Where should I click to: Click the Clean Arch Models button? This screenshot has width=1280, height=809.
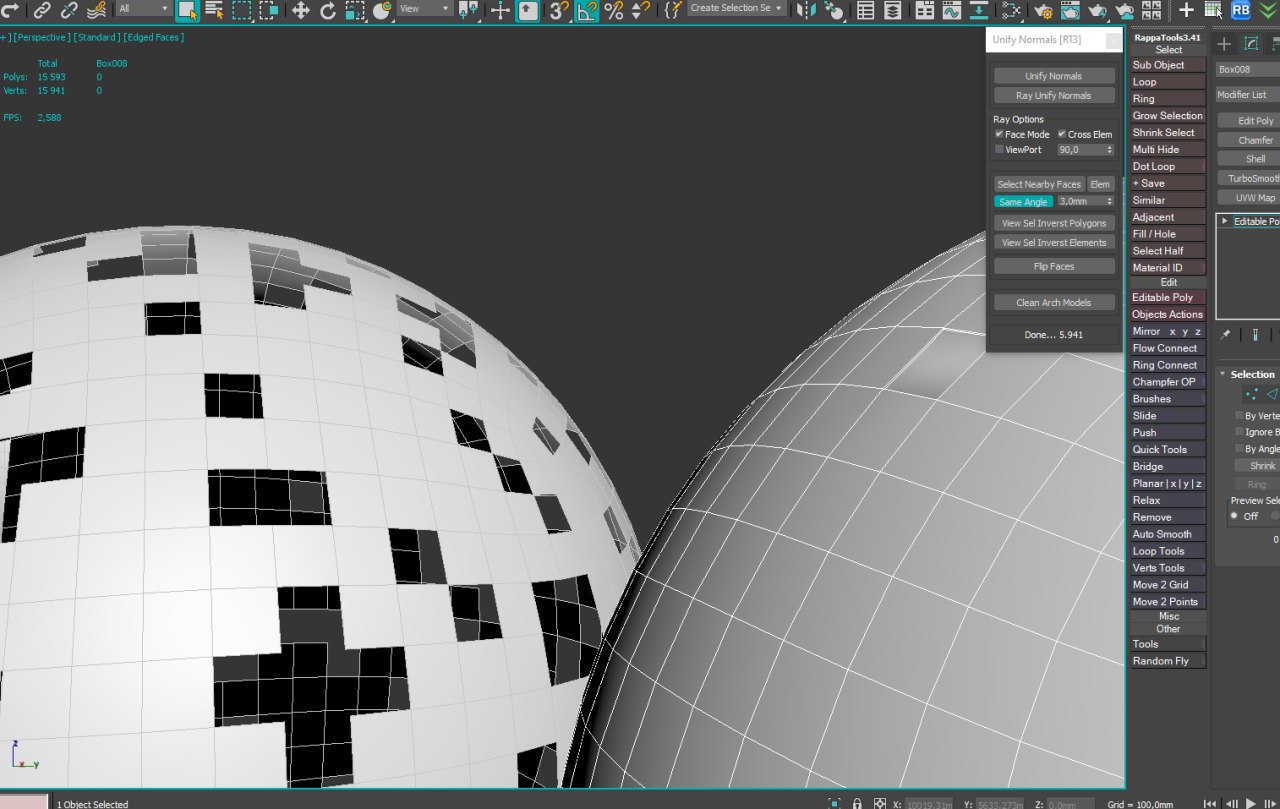tap(1053, 303)
